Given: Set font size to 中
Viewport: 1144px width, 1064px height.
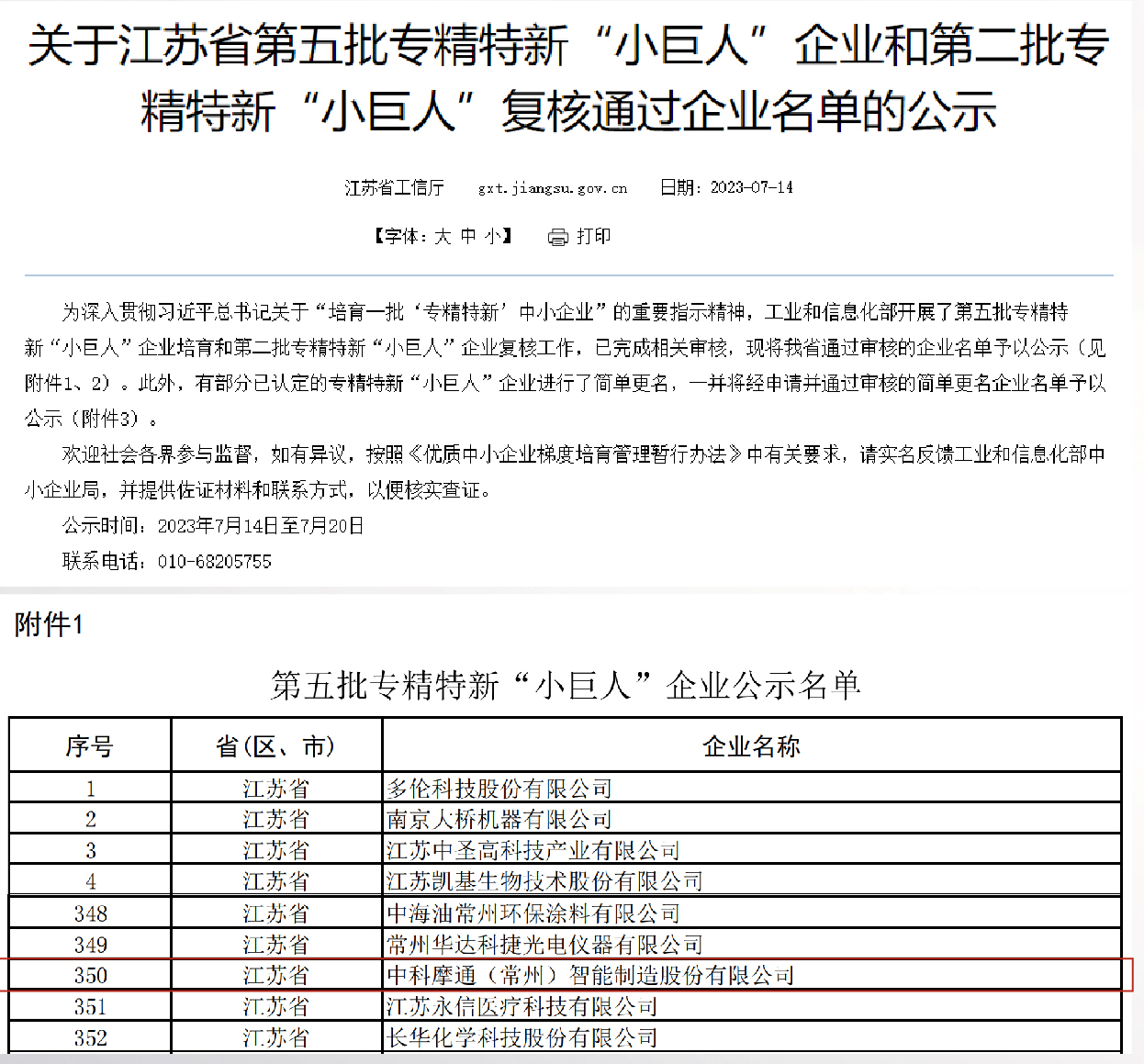Looking at the screenshot, I should [x=468, y=237].
